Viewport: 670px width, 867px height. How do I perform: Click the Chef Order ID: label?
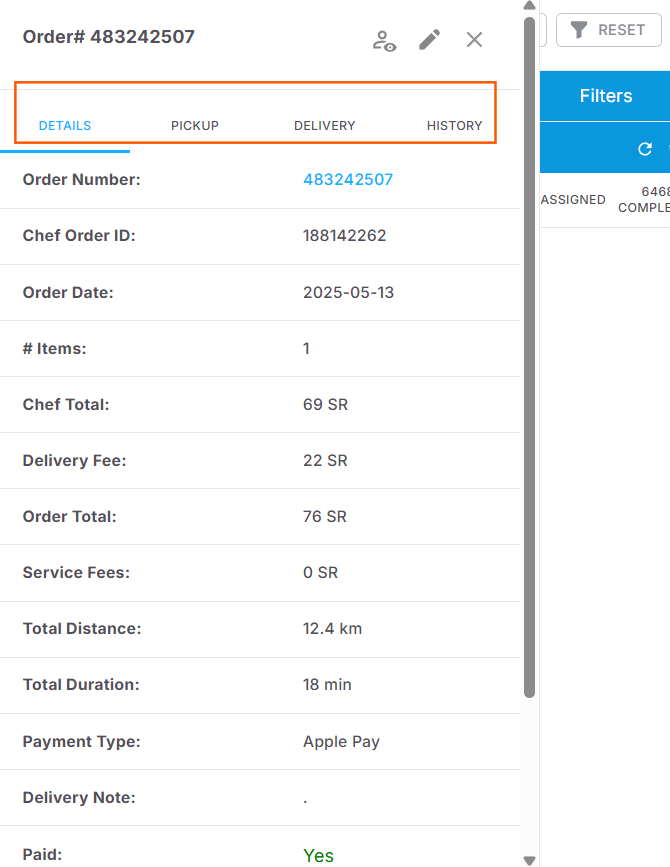click(78, 236)
